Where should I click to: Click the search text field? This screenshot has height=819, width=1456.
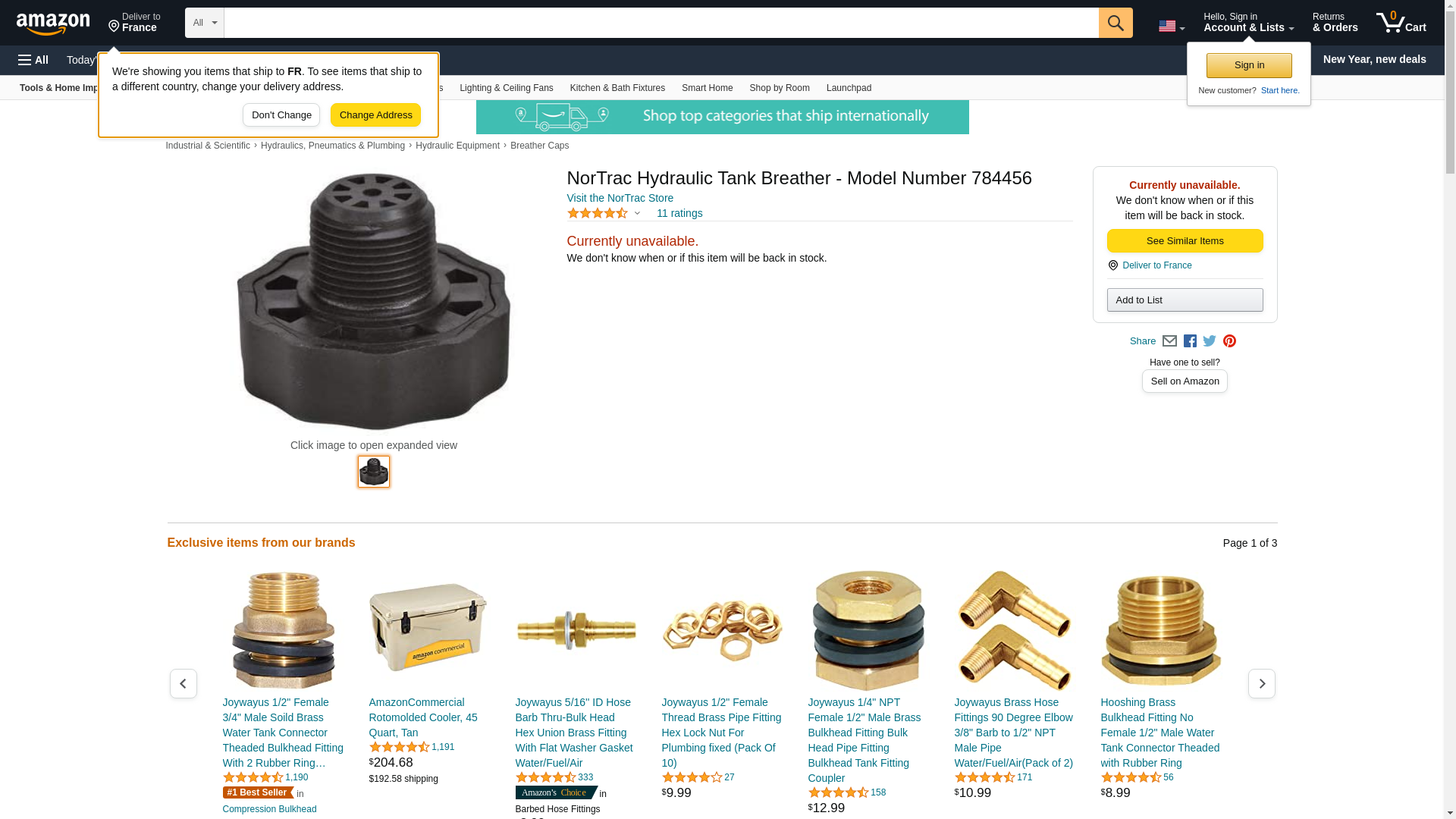[661, 23]
